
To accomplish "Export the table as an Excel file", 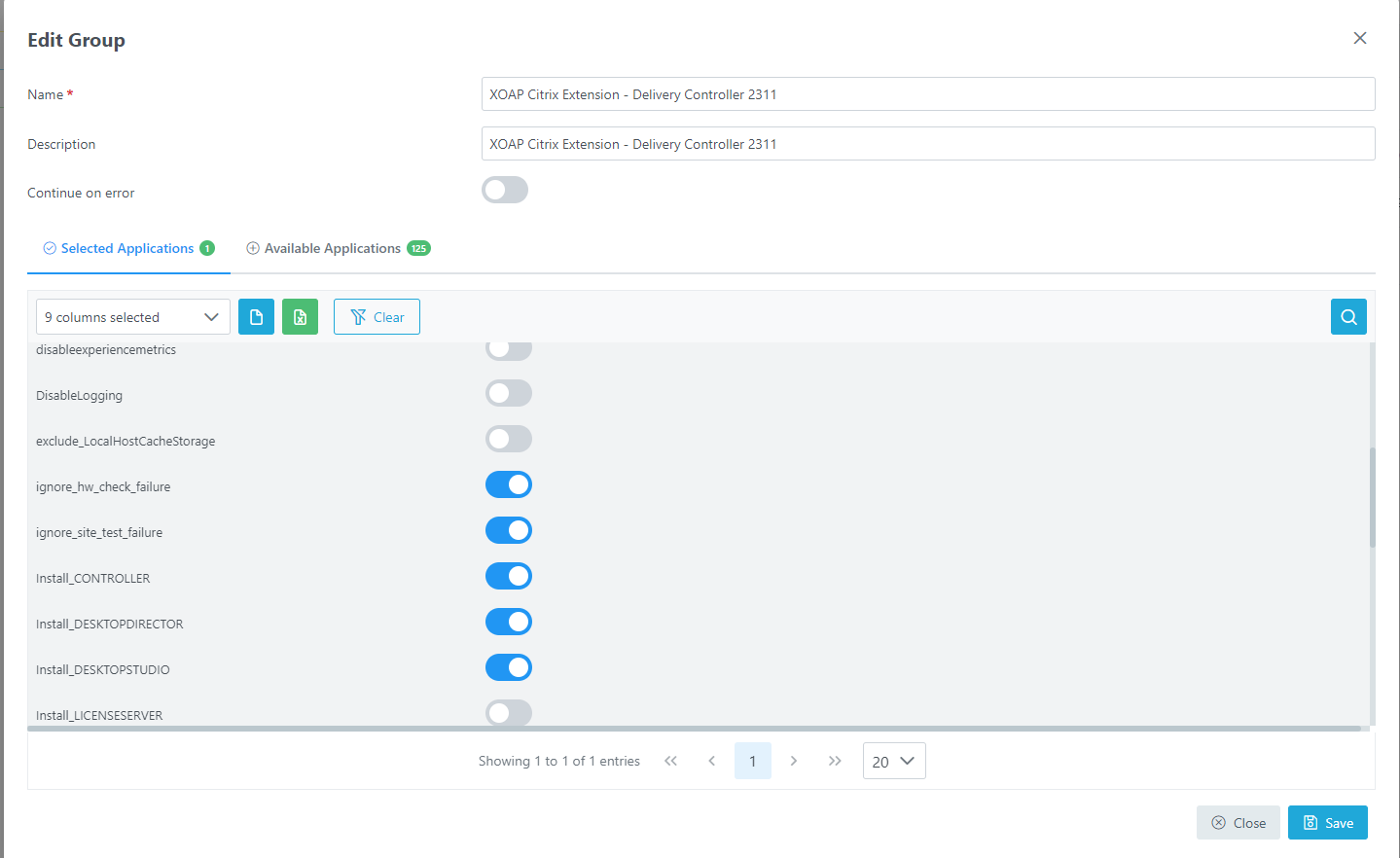I will click(300, 316).
